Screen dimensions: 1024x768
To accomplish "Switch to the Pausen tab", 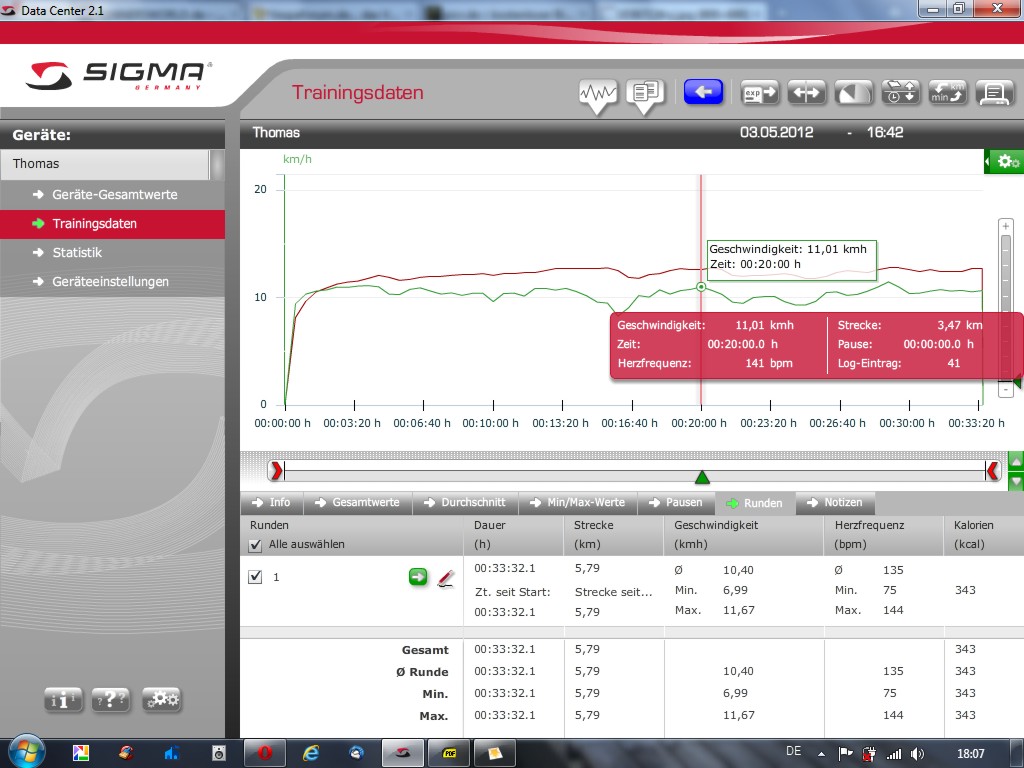I will (676, 503).
